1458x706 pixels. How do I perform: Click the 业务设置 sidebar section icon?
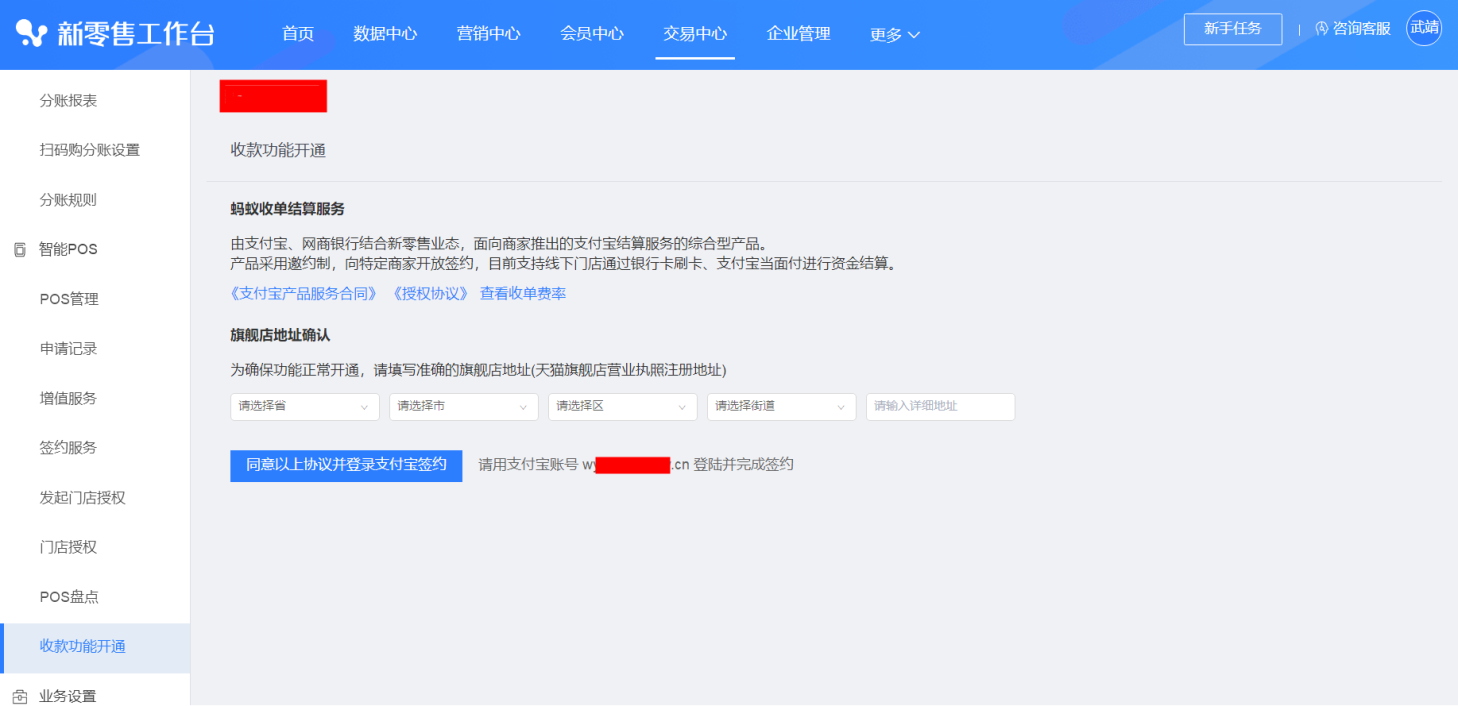click(x=20, y=696)
